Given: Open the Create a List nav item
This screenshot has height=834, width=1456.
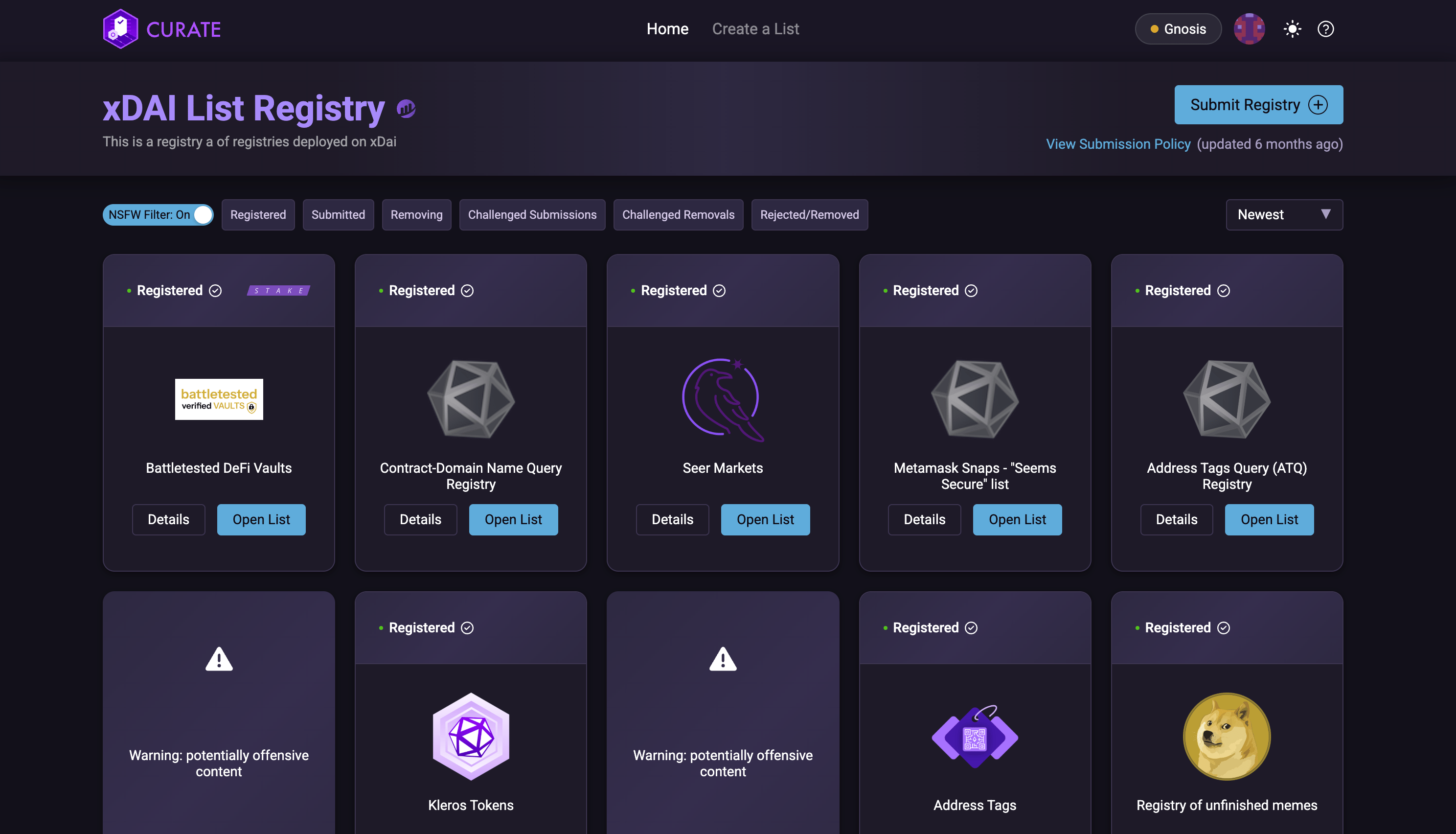Looking at the screenshot, I should click(755, 29).
